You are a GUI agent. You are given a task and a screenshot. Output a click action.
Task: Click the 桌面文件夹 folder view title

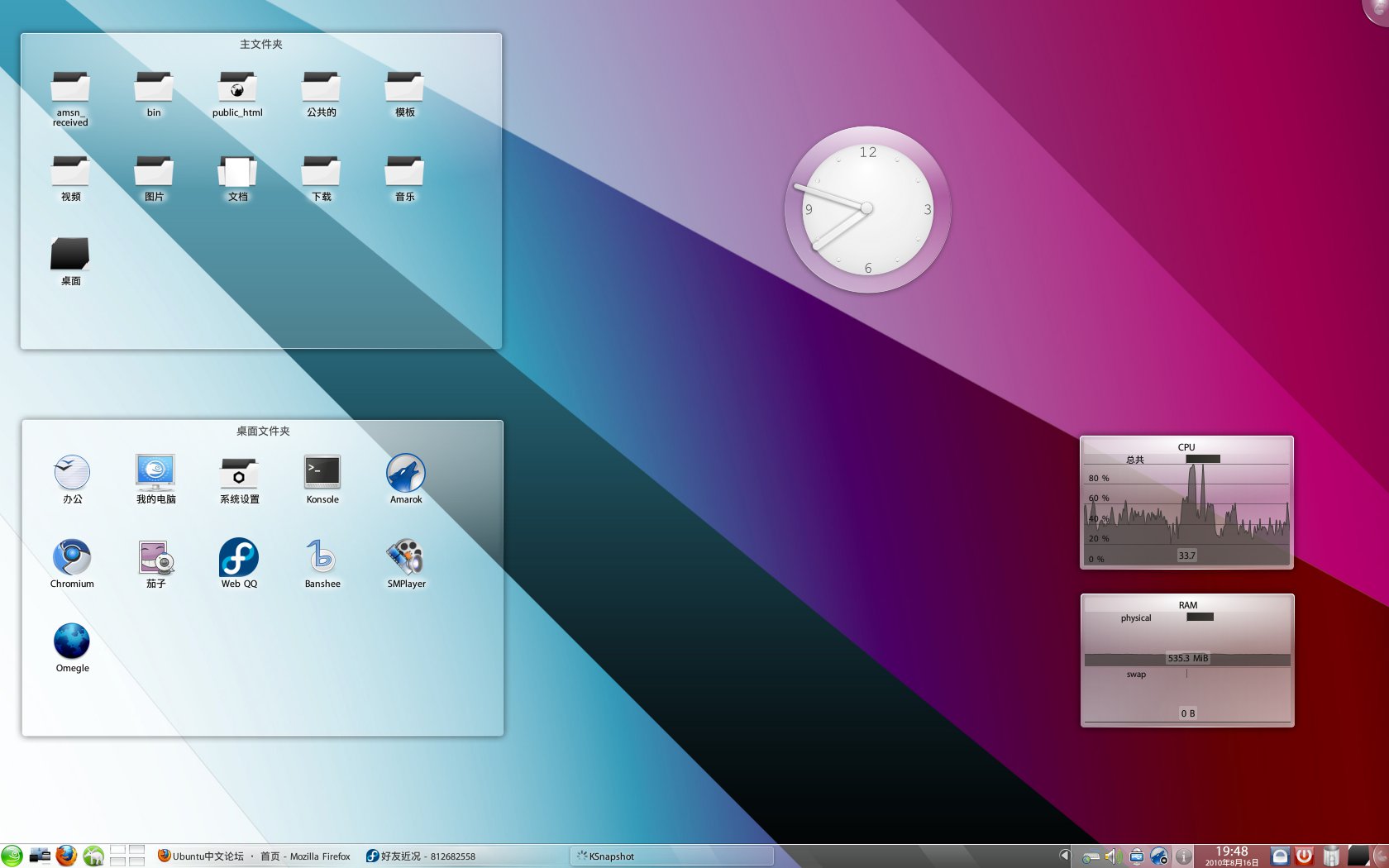[x=263, y=432]
